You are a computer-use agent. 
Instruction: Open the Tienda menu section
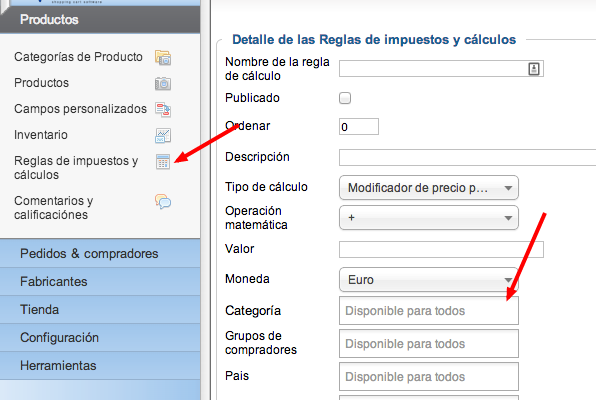(100, 310)
